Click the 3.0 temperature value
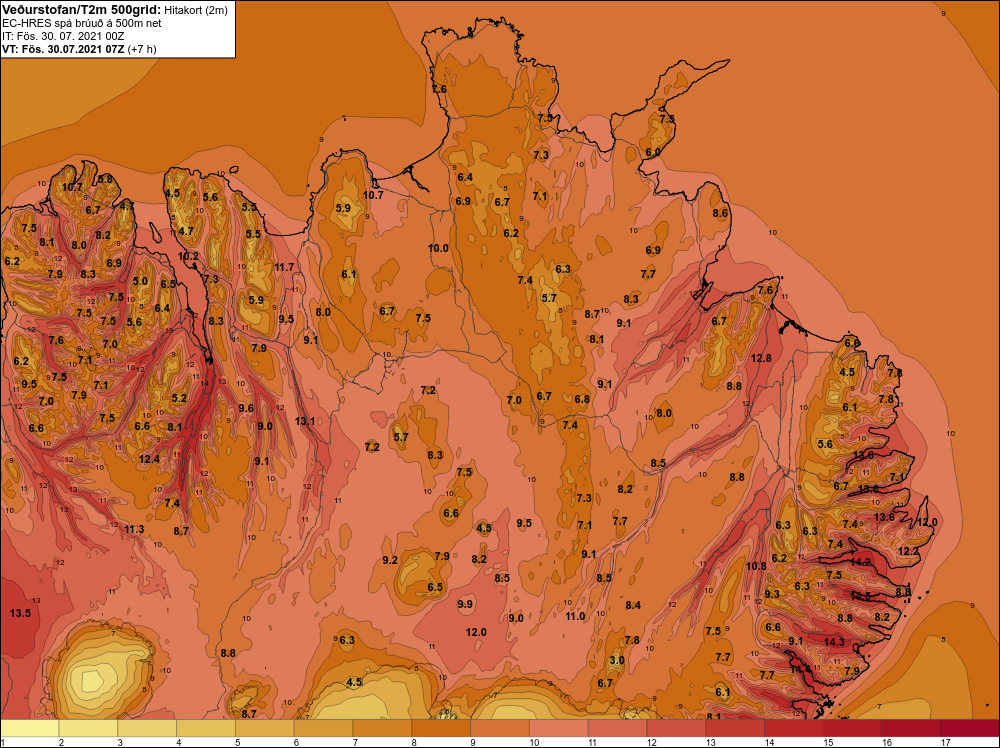 617,660
